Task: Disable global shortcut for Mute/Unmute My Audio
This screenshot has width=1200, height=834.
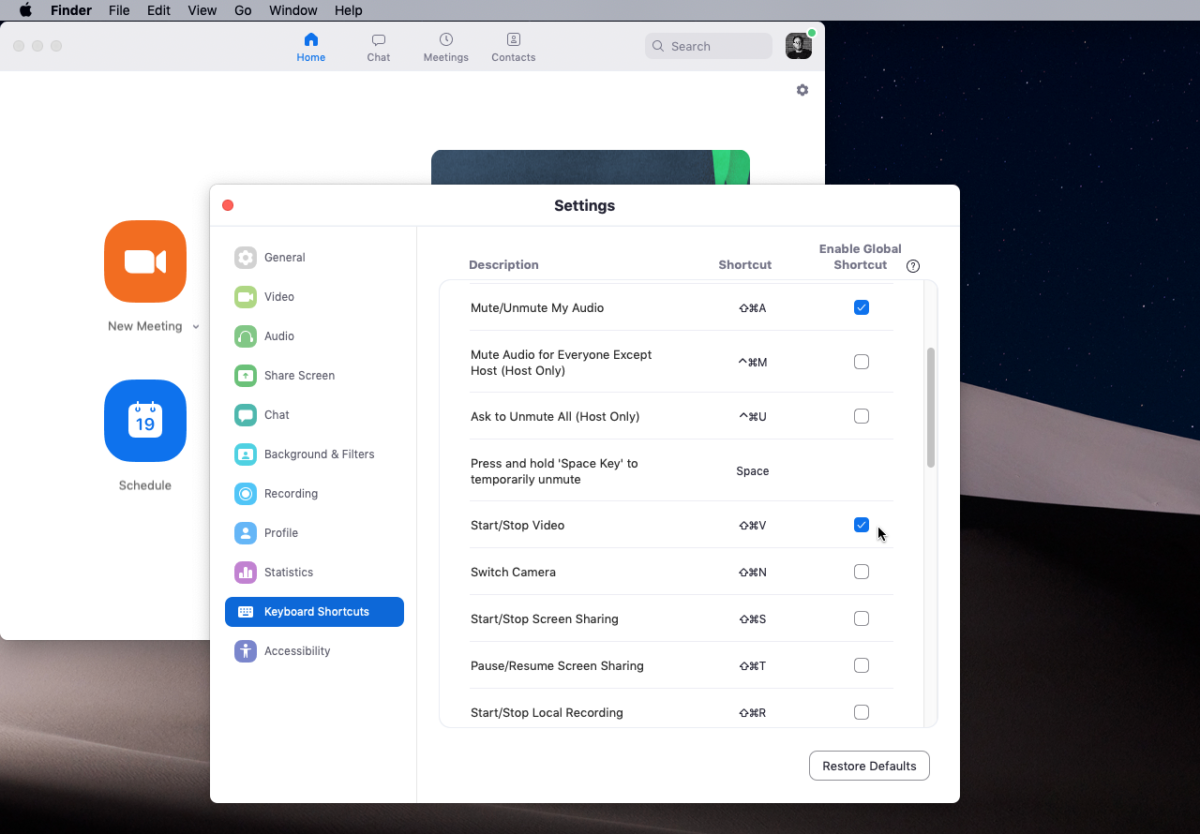Action: tap(861, 308)
